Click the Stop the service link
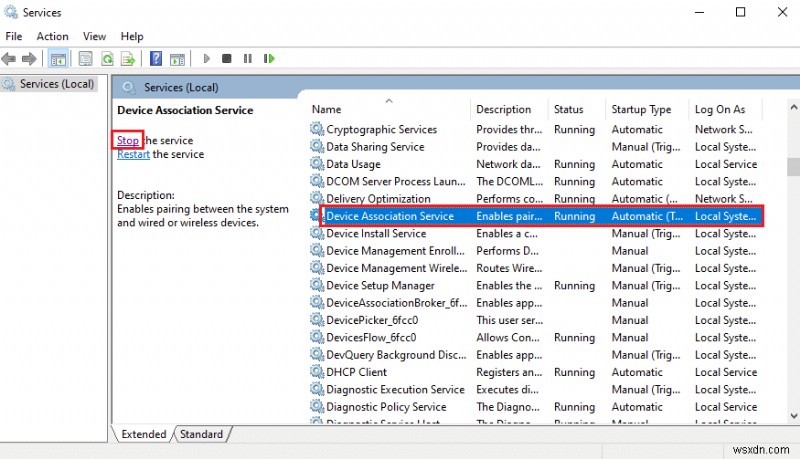The image size is (800, 459). 127,140
